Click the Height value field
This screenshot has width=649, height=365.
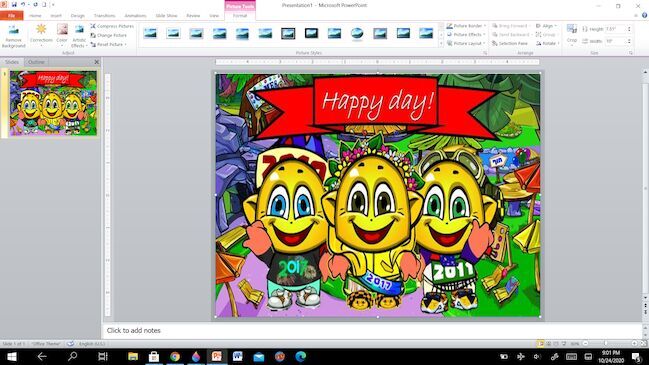[x=615, y=29]
